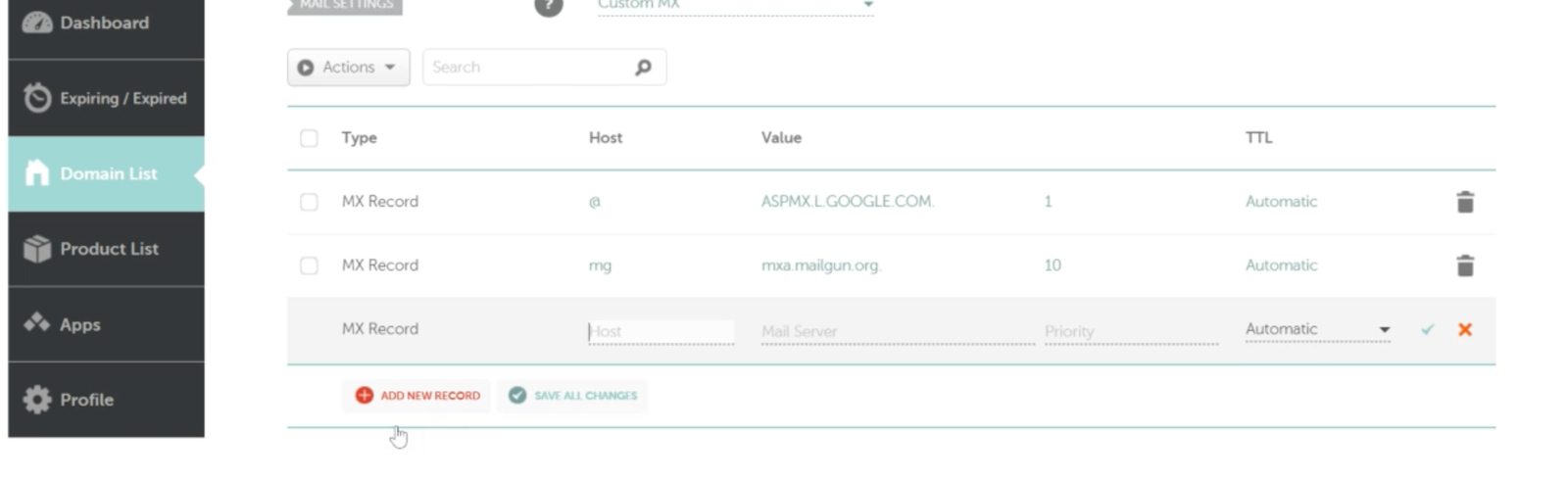The width and height of the screenshot is (1568, 480).
Task: Open the TTL Automatic dropdown for new record
Action: 1316,330
